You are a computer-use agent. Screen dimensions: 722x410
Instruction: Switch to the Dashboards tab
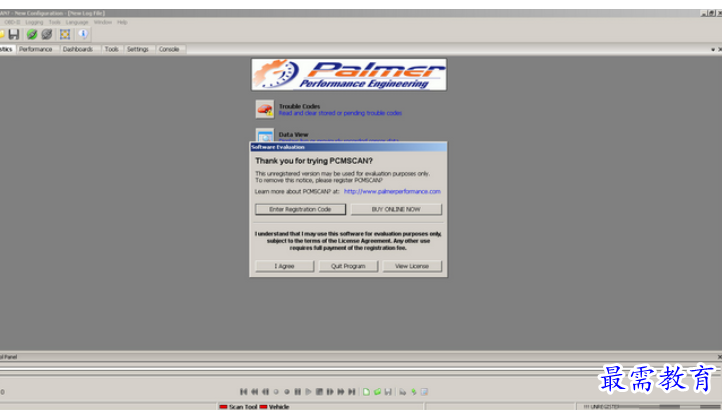pyautogui.click(x=78, y=49)
